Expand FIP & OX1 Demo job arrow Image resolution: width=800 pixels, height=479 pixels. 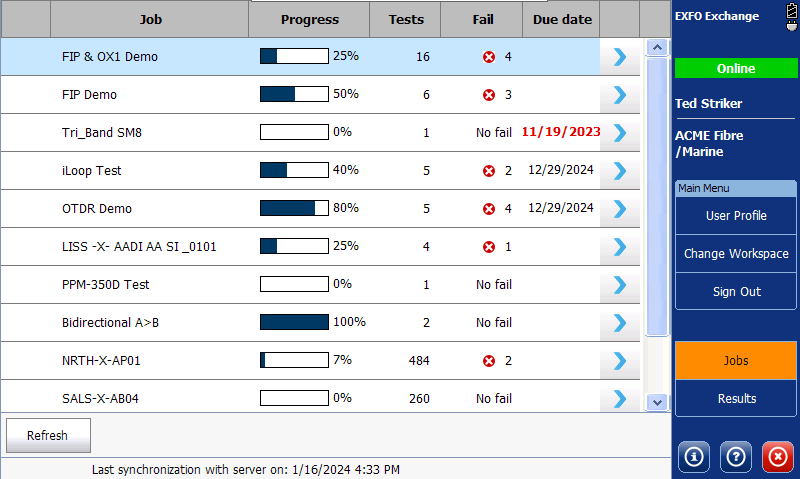[x=620, y=57]
